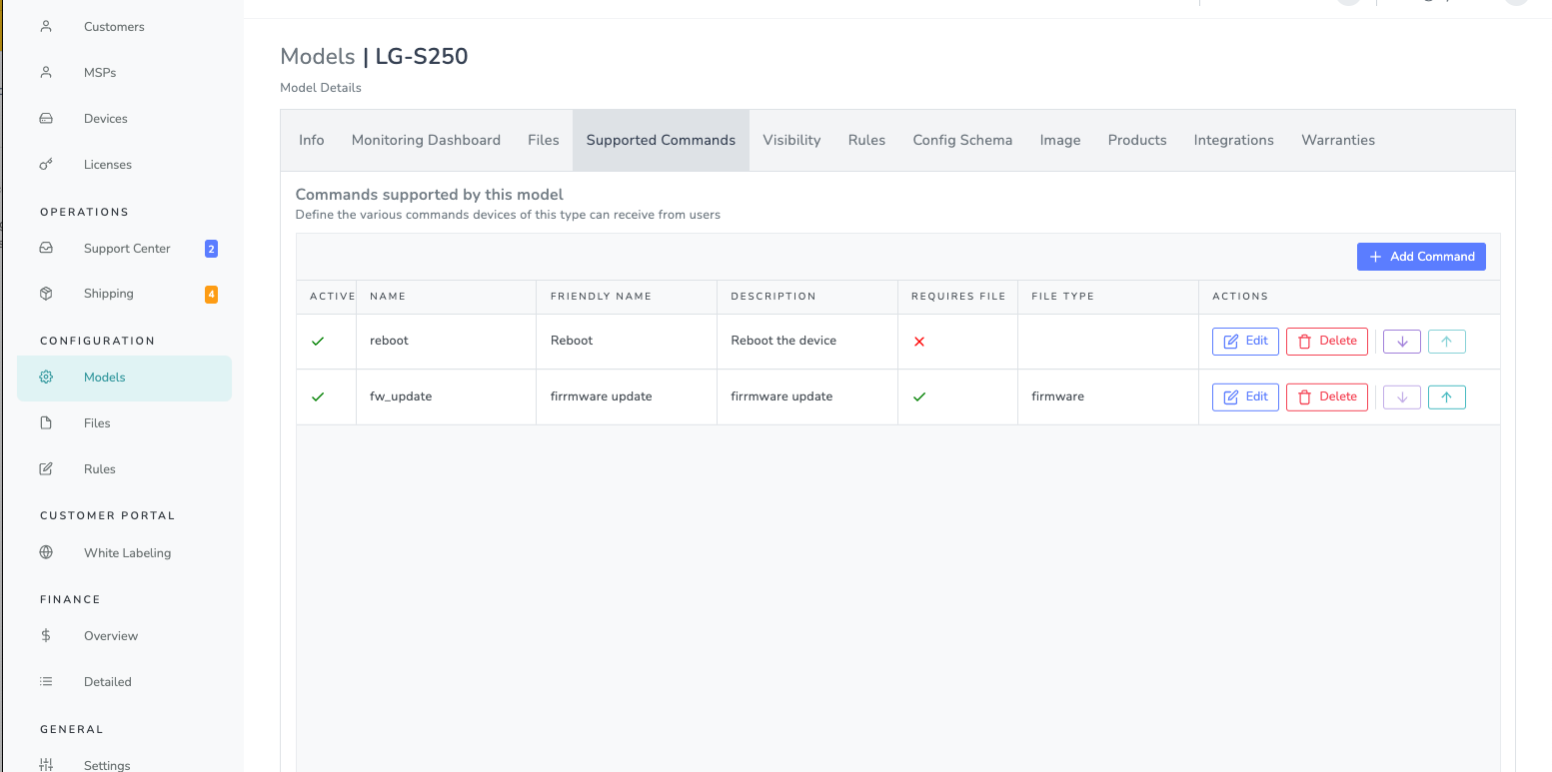
Task: Toggle active checkmark for reboot
Action: coord(318,341)
